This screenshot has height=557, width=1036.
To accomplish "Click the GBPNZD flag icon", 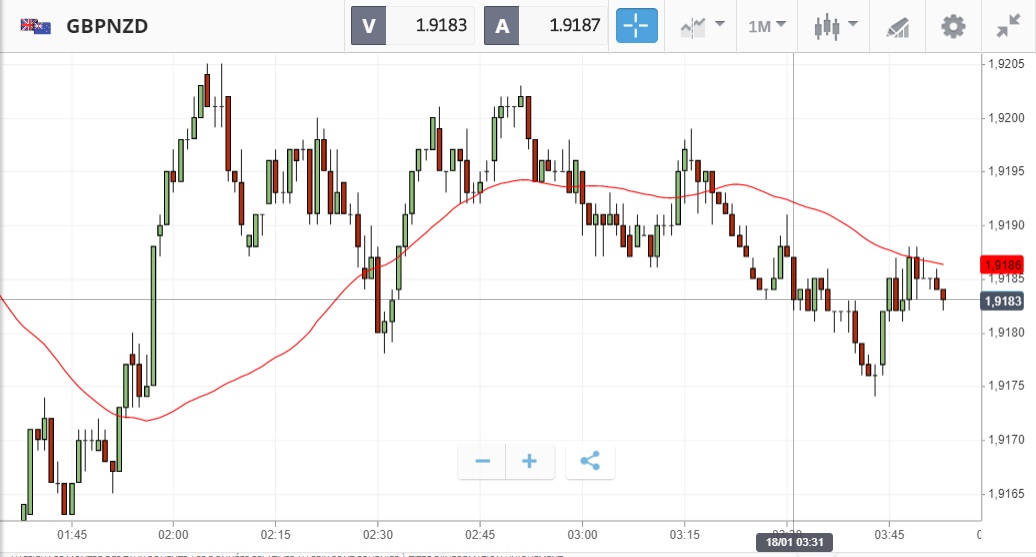I will (36, 26).
